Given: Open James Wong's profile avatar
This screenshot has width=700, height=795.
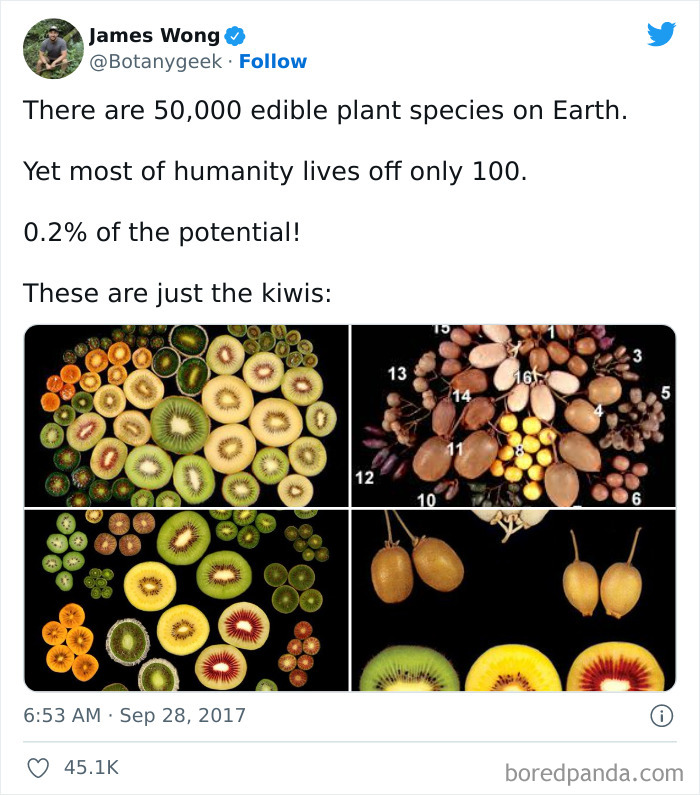Looking at the screenshot, I should (x=52, y=48).
